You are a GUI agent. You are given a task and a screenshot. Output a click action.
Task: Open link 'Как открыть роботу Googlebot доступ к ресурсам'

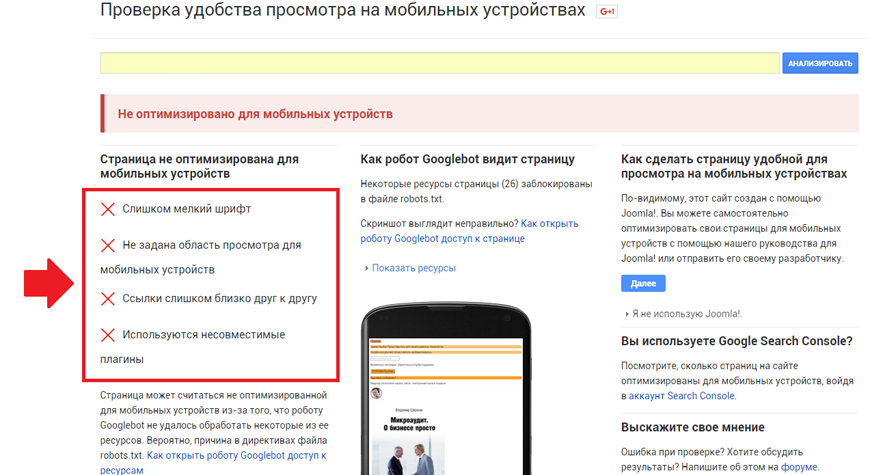[214, 463]
